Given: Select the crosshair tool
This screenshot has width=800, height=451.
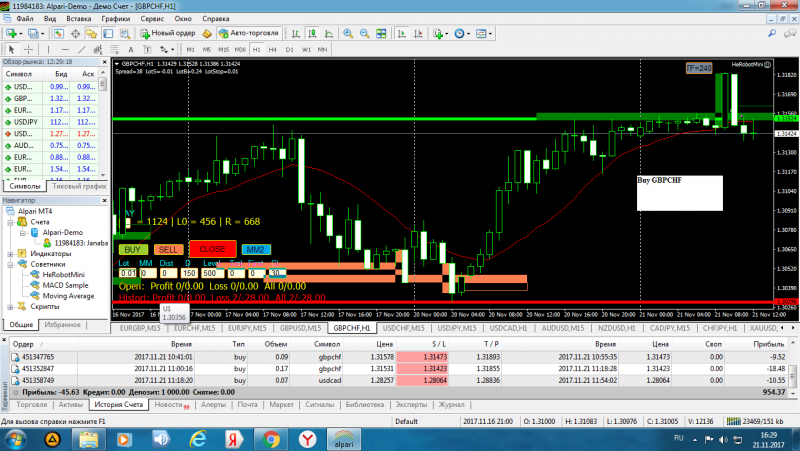Looking at the screenshot, I should coord(29,49).
